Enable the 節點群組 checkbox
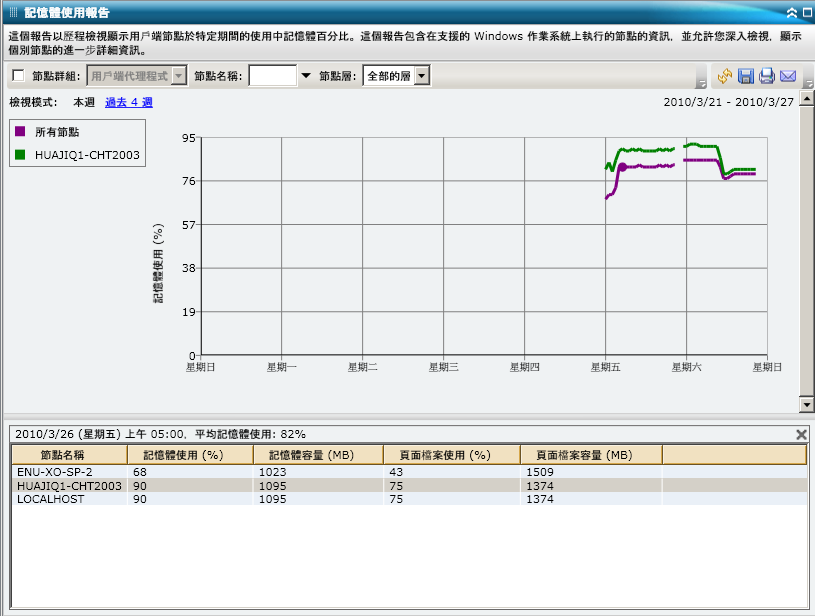This screenshot has width=815, height=616. point(16,75)
